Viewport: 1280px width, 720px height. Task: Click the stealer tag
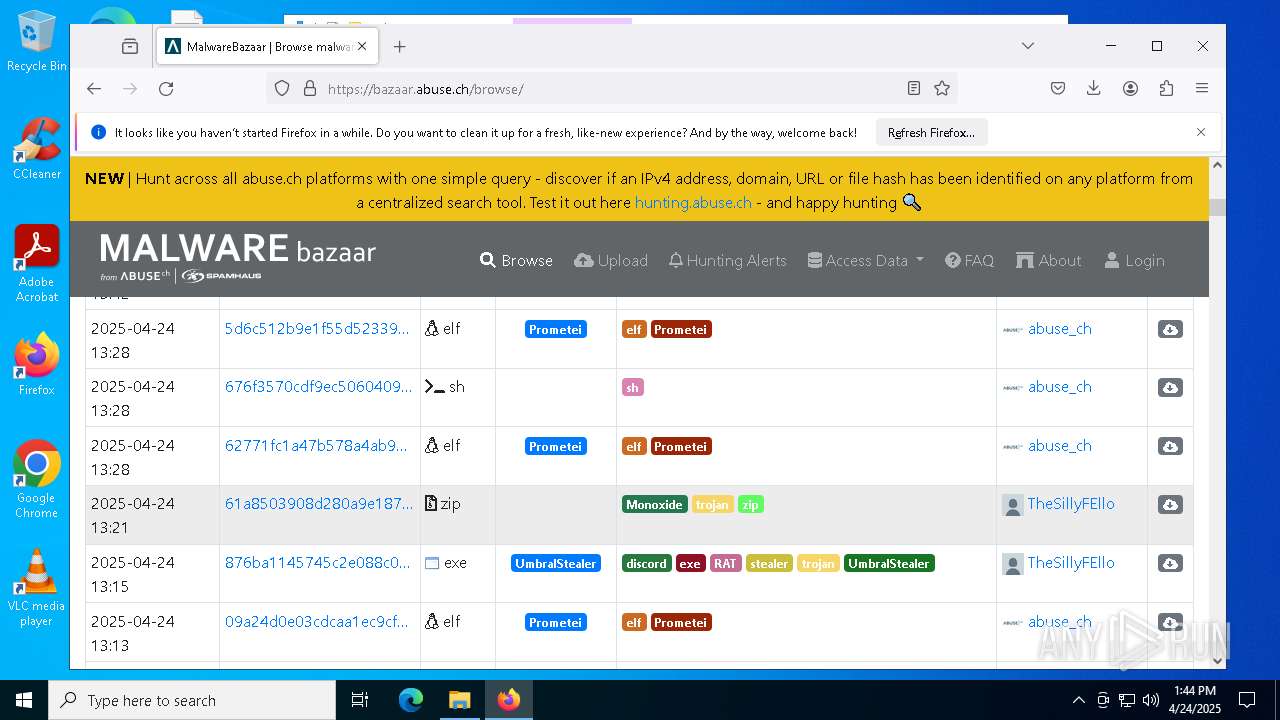coord(769,563)
